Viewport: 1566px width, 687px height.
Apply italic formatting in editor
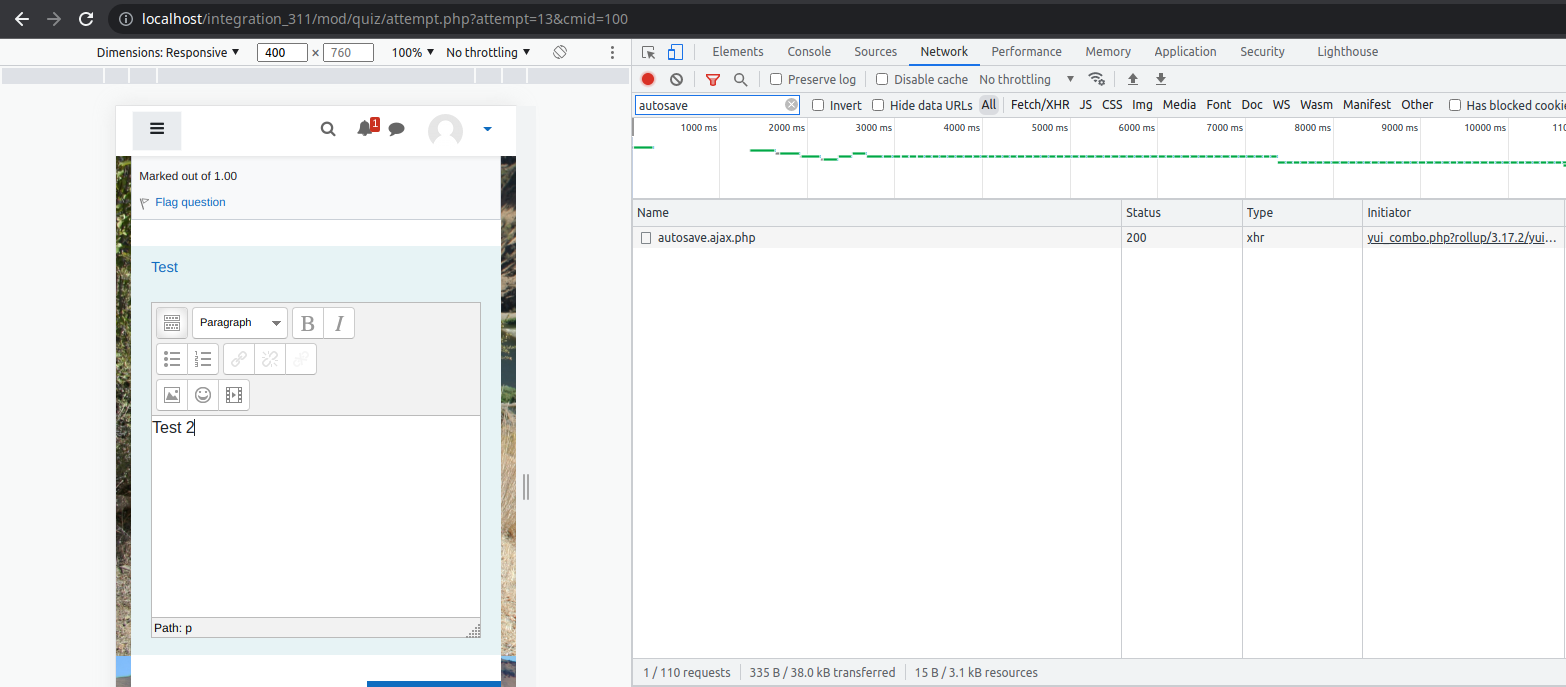[339, 323]
